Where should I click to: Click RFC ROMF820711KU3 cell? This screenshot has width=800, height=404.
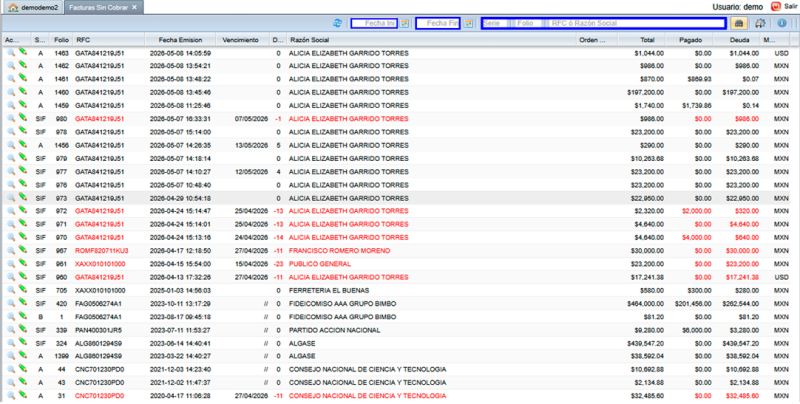(x=102, y=251)
